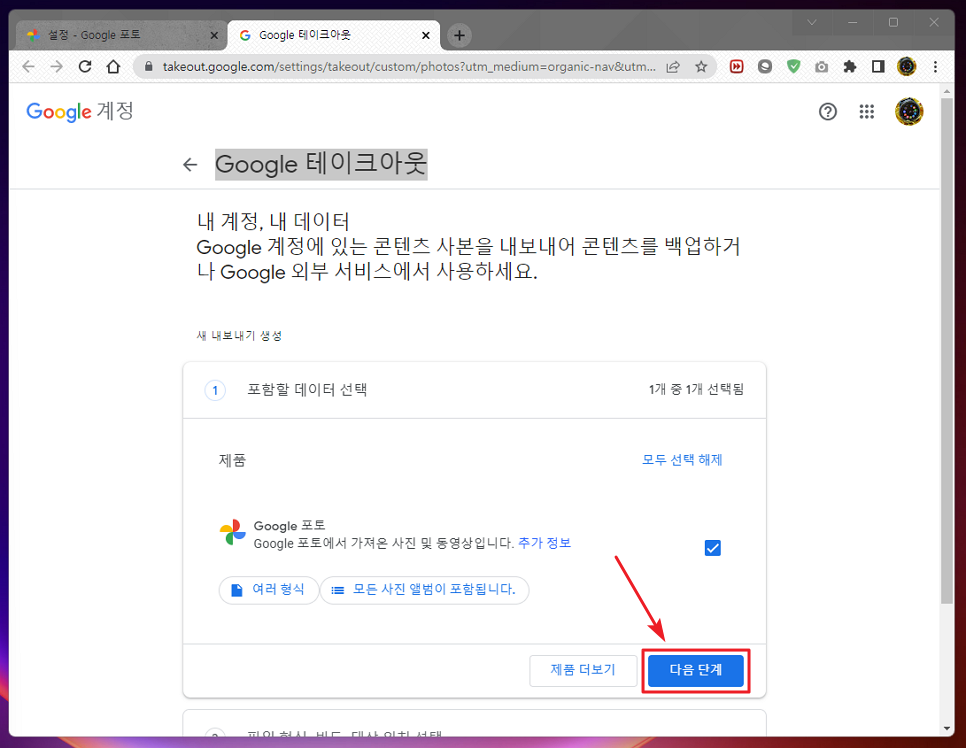Click the 여러 형식 button
The width and height of the screenshot is (966, 748).
(269, 590)
